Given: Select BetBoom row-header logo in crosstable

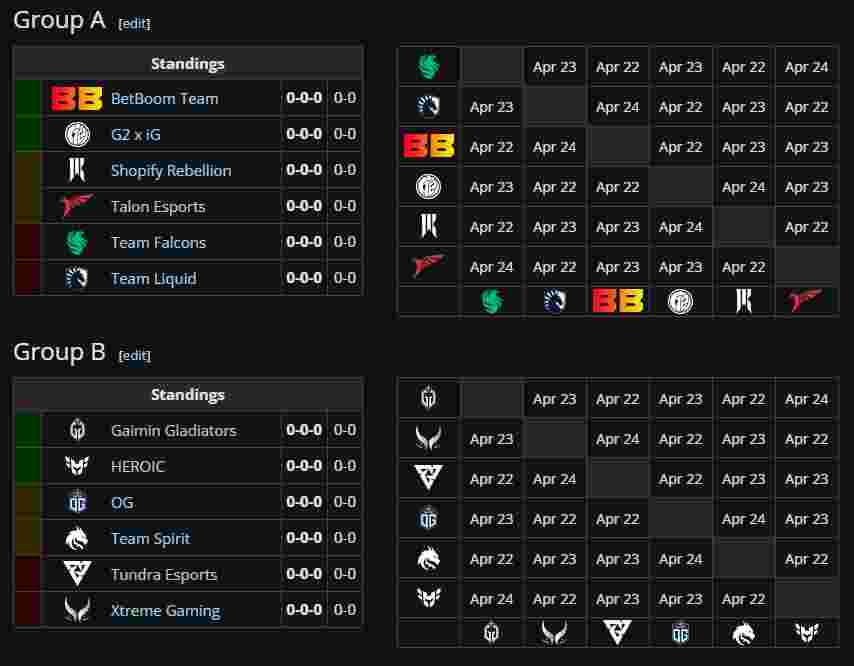Looking at the screenshot, I should tap(429, 146).
